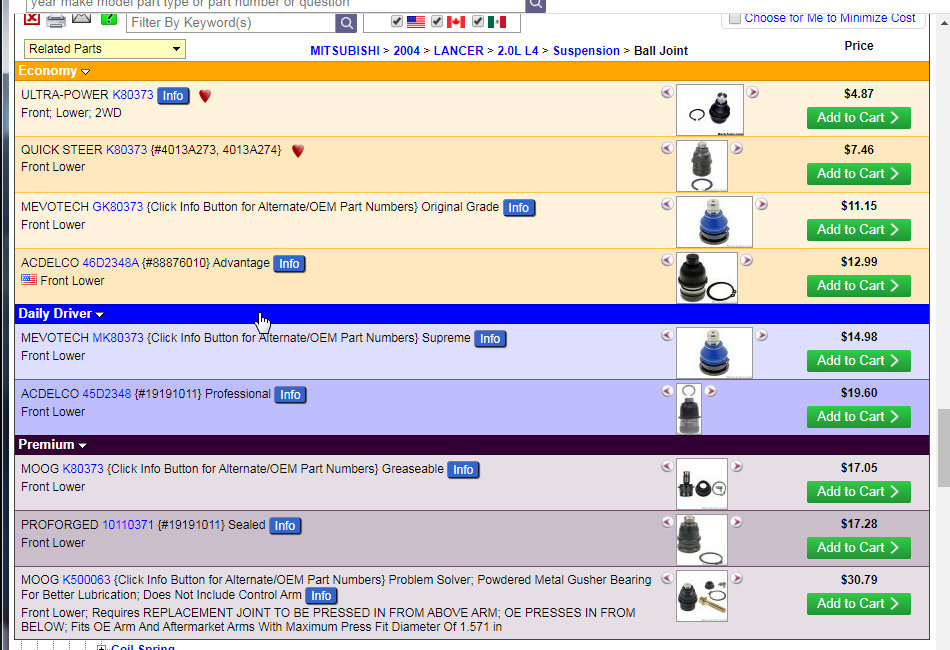Show next image for QUICK STEER K80373

tap(737, 148)
